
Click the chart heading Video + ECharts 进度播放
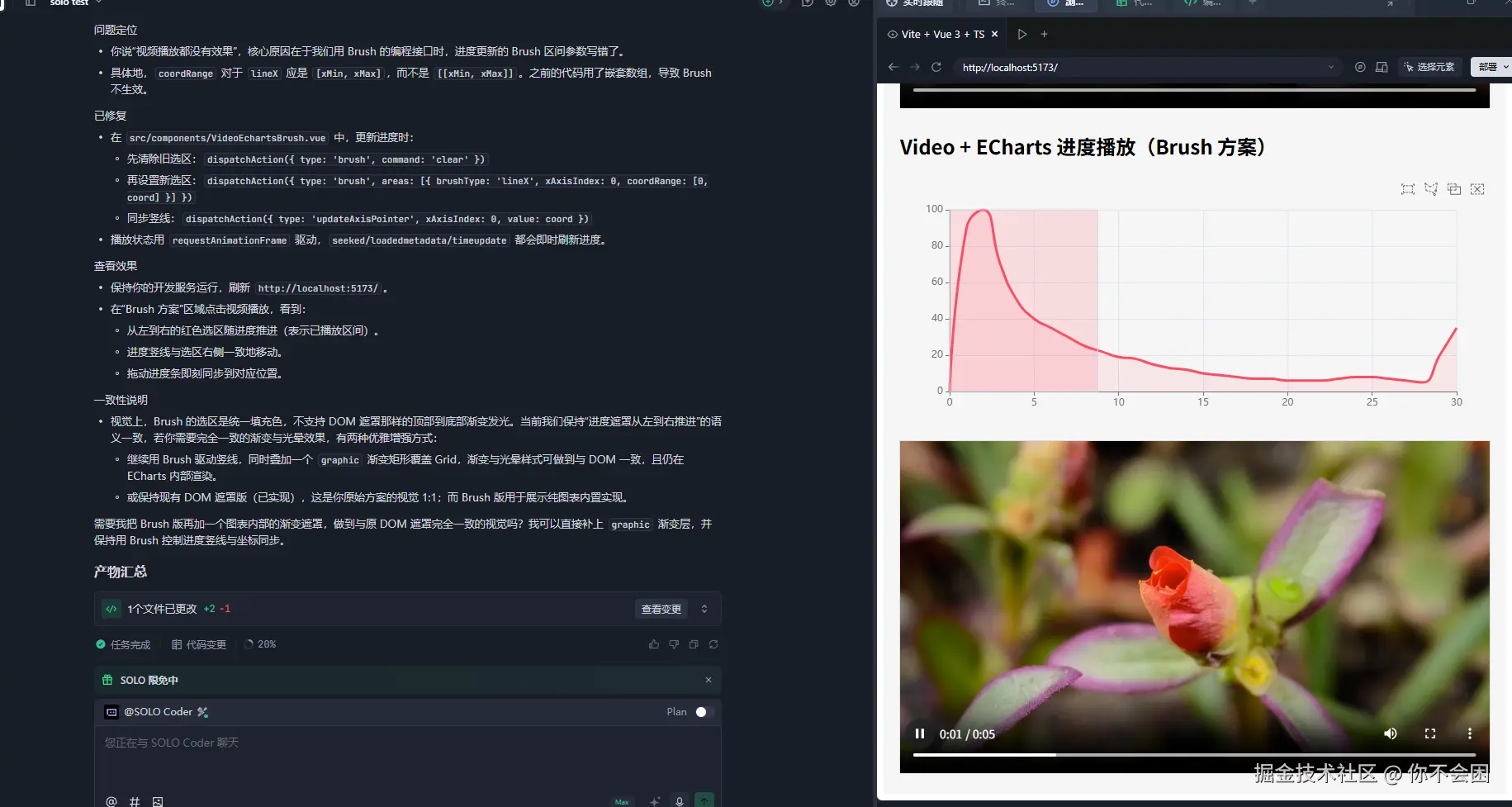click(x=1083, y=147)
